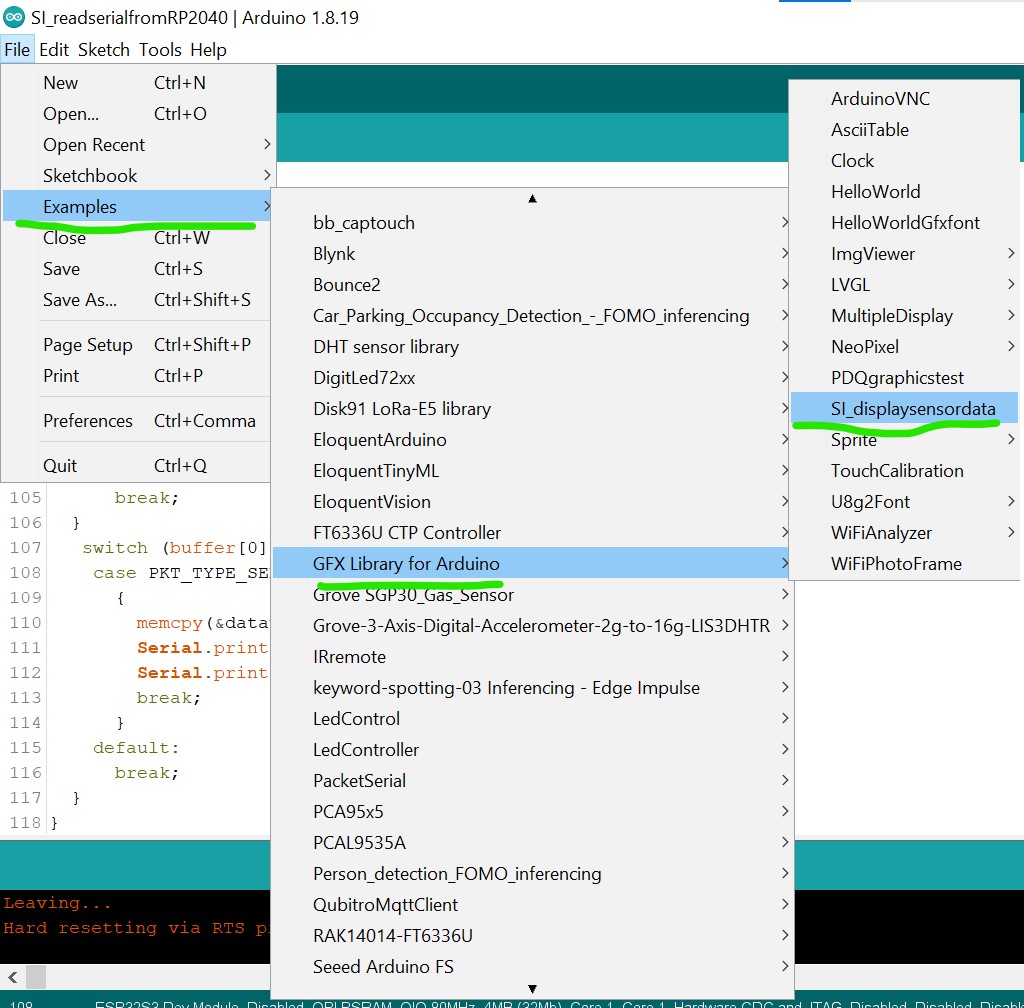Open IRremote examples submenu

pos(532,657)
